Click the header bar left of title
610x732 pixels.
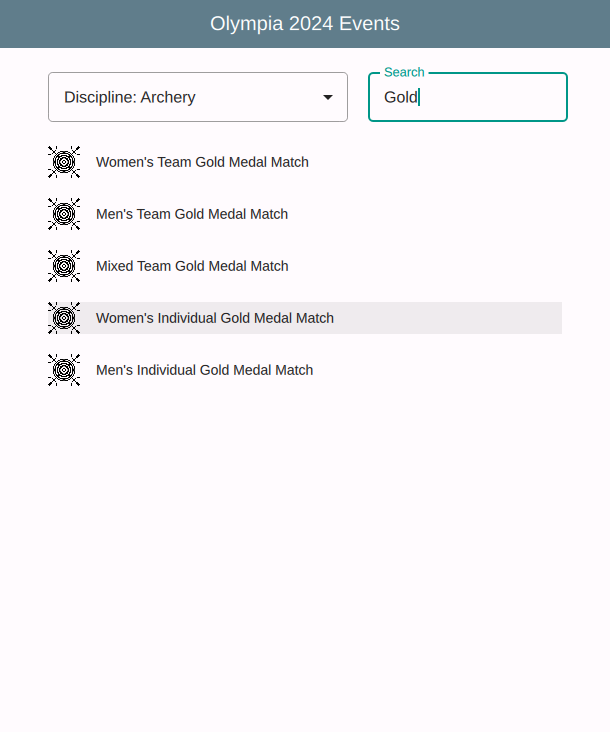tap(100, 24)
